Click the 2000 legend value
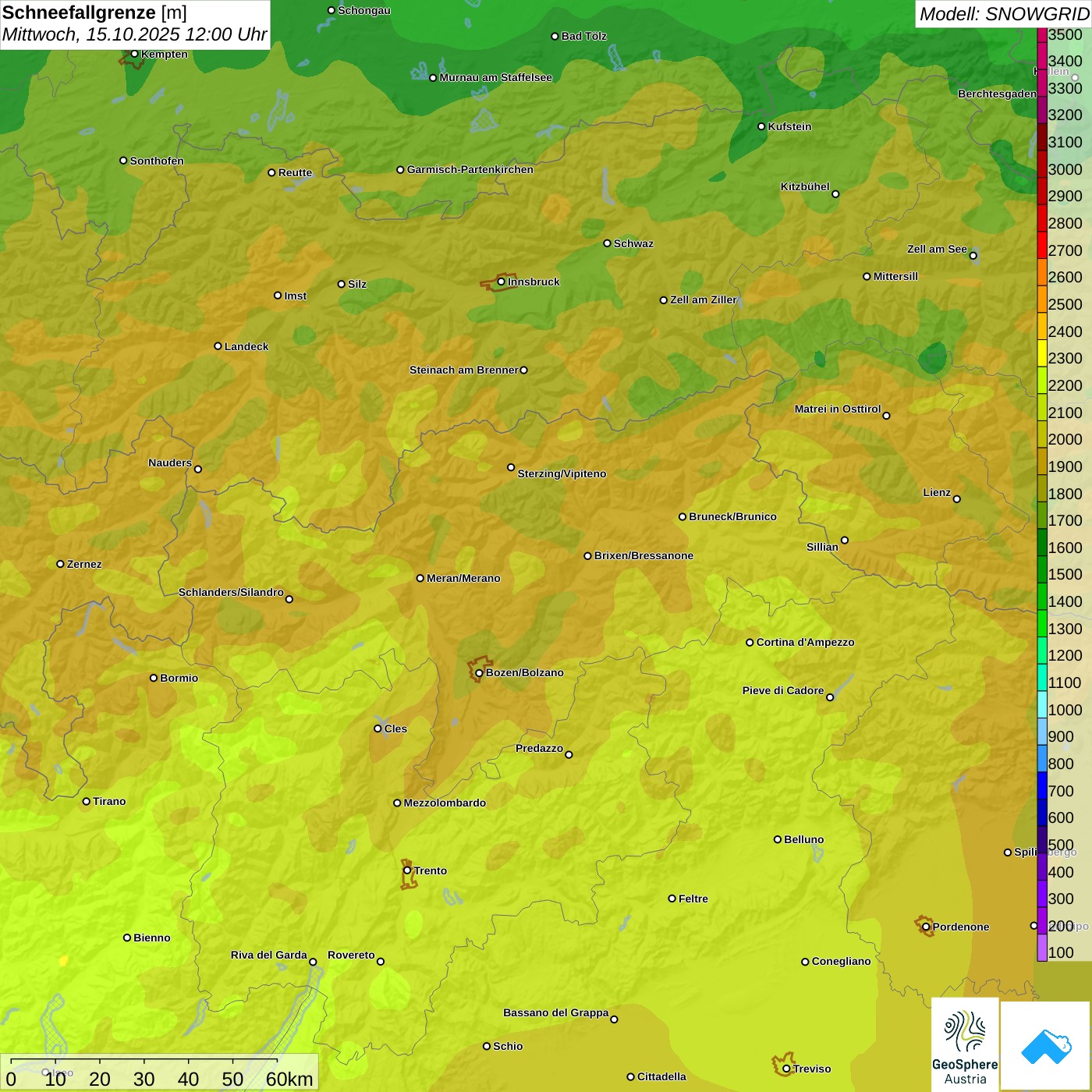Screen dimensions: 1092x1092 pyautogui.click(x=1065, y=439)
